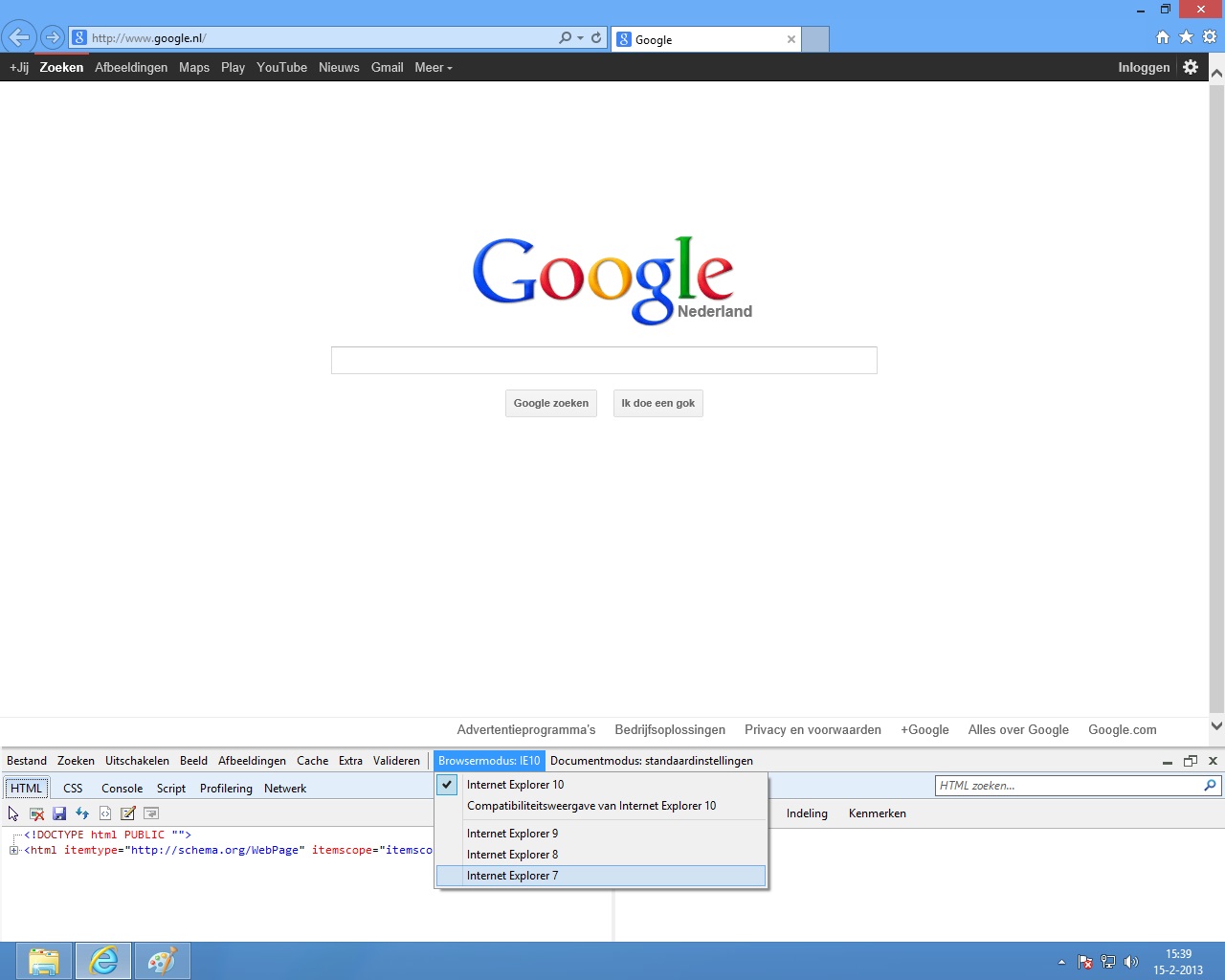Select Internet Explorer 7 browser mode
This screenshot has height=980, width=1225.
pyautogui.click(x=601, y=876)
